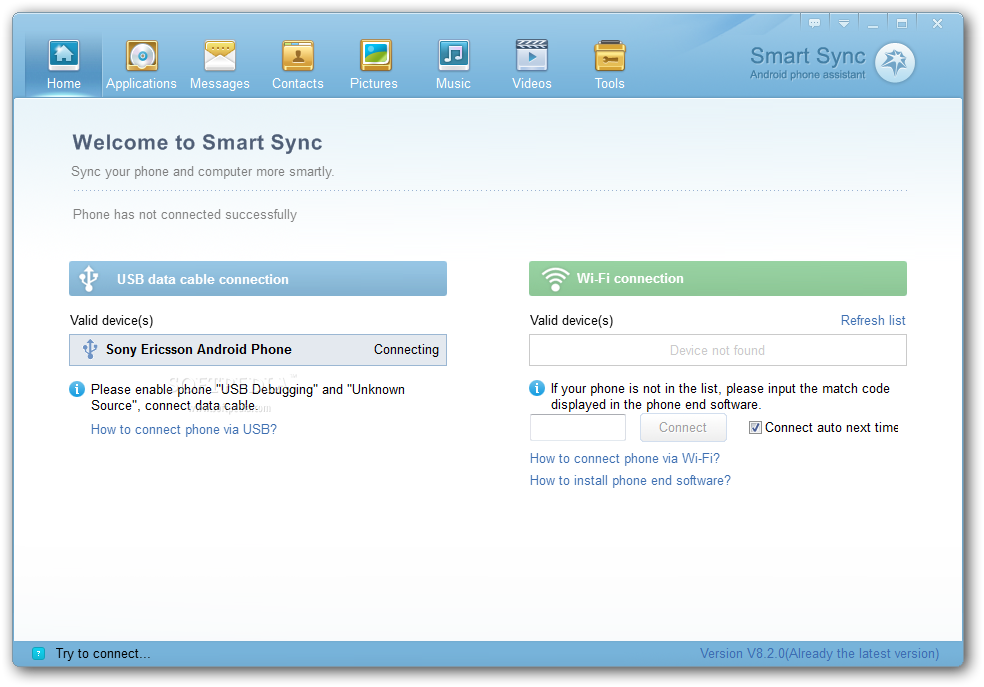This screenshot has width=984, height=687.
Task: Select Sony Ericsson Android Phone device row
Action: [x=258, y=349]
